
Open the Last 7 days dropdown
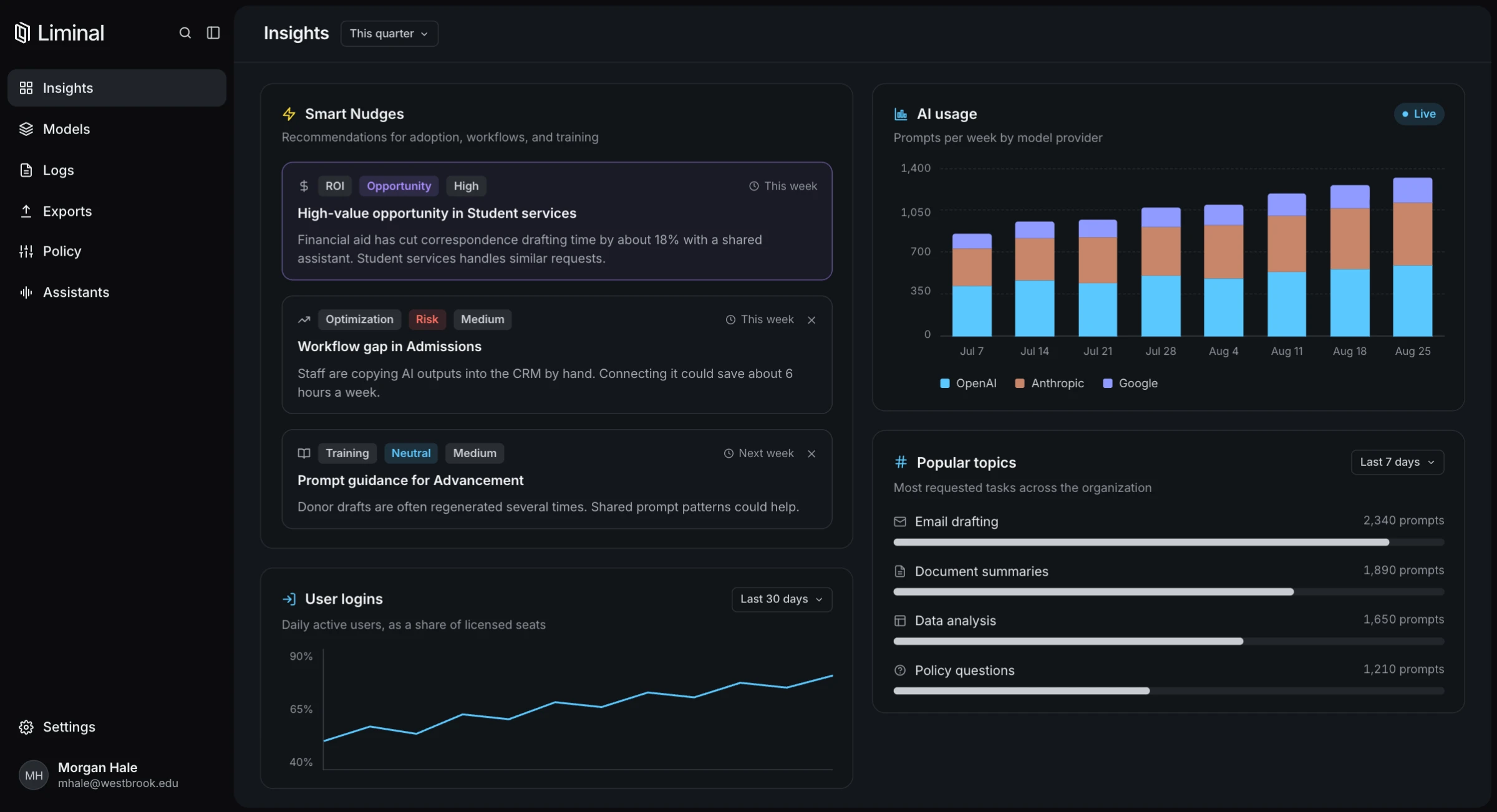(1397, 462)
